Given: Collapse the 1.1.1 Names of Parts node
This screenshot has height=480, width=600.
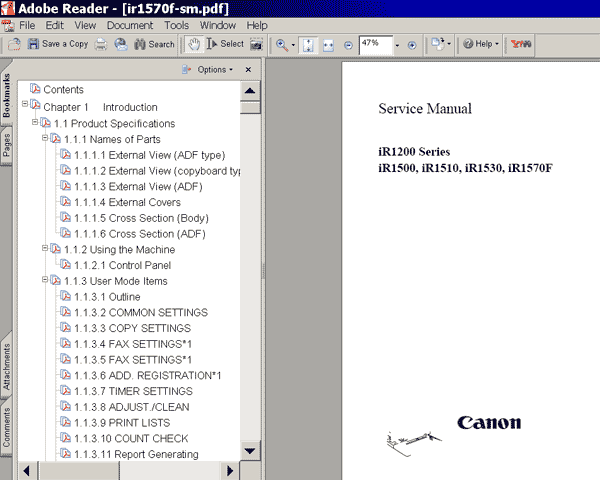Looking at the screenshot, I should pos(45,138).
